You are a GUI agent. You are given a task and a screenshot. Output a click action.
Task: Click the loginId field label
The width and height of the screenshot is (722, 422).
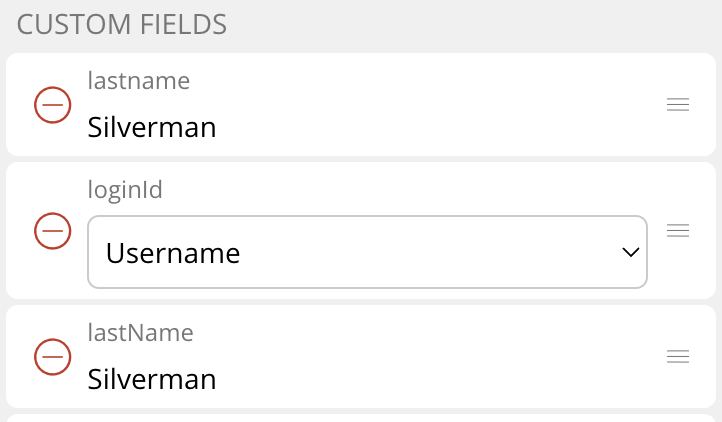tap(125, 190)
